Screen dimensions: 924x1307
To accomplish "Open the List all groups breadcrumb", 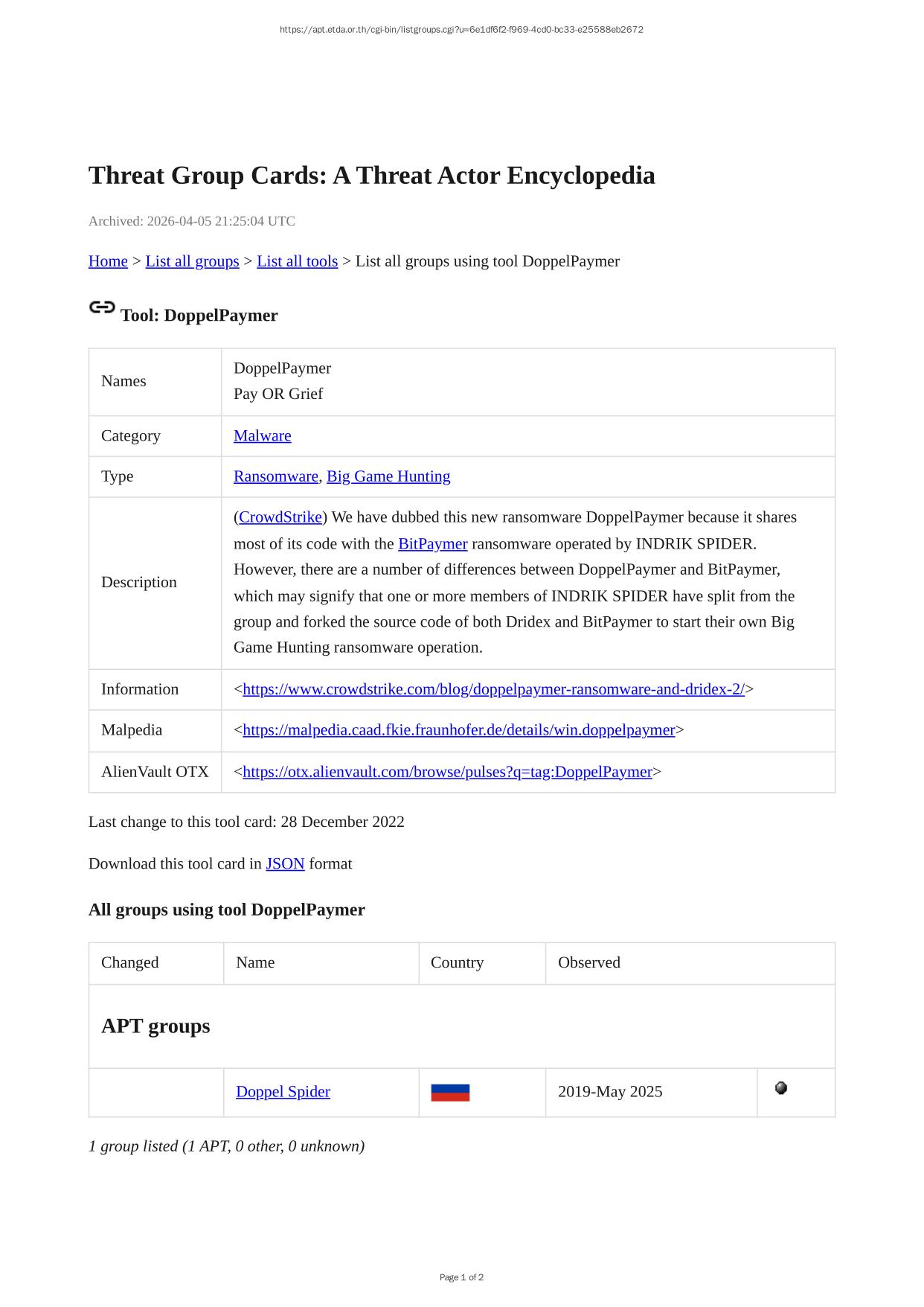I will tap(192, 261).
